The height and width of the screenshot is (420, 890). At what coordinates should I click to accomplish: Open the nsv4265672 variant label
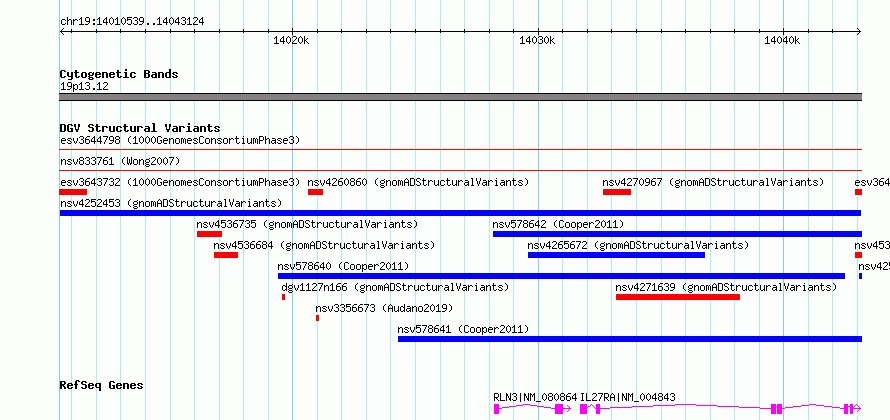click(x=638, y=245)
